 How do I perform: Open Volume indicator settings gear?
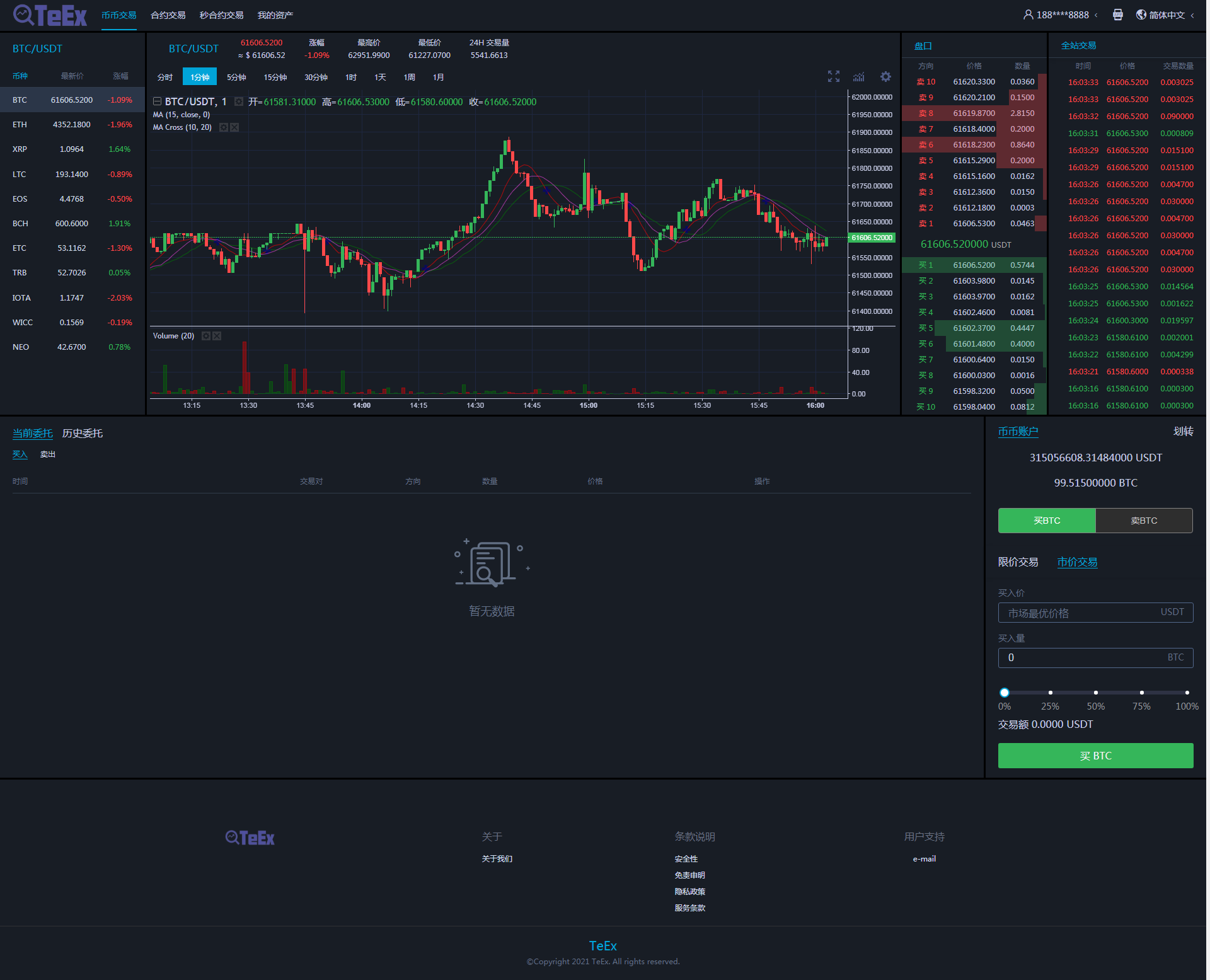[205, 336]
